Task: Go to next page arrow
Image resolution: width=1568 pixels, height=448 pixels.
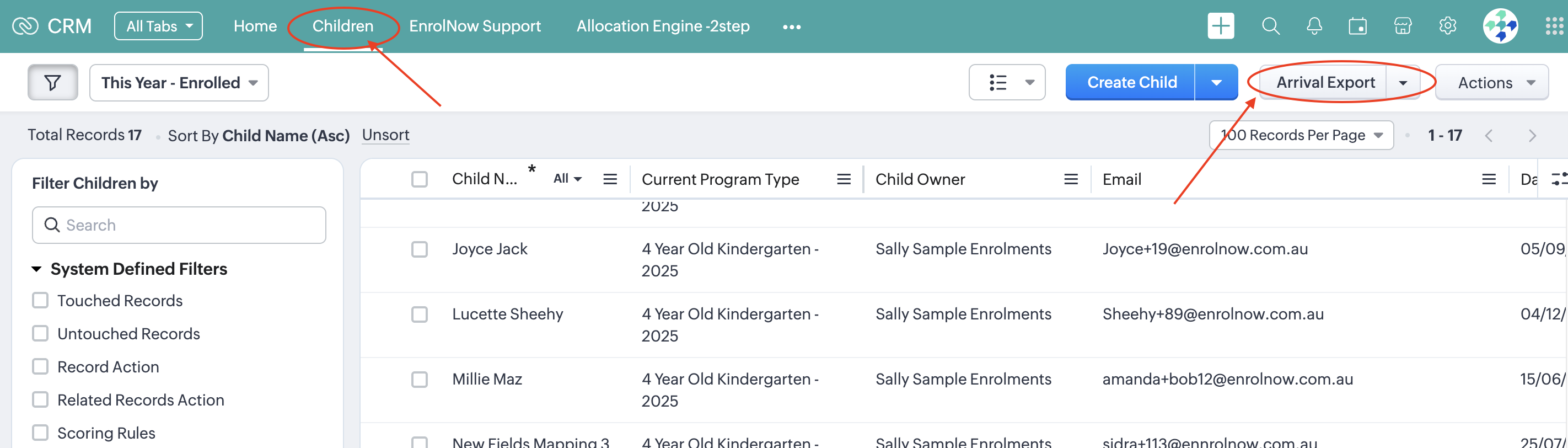Action: pos(1532,135)
